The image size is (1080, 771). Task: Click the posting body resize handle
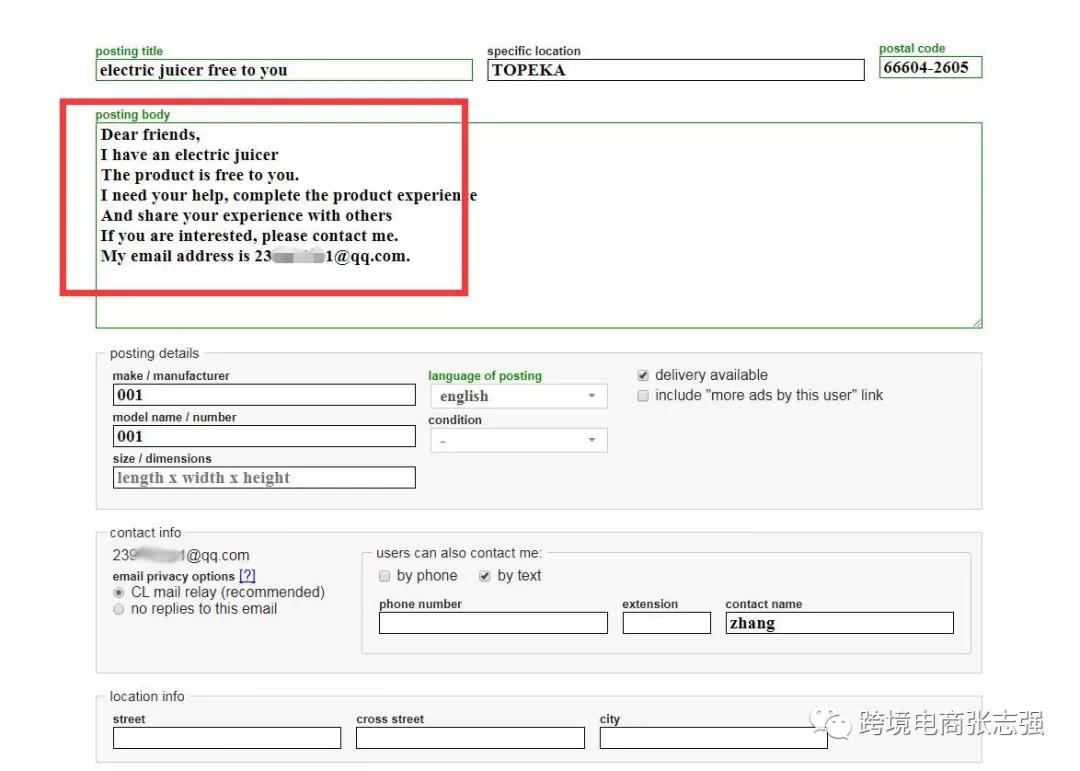tap(976, 322)
